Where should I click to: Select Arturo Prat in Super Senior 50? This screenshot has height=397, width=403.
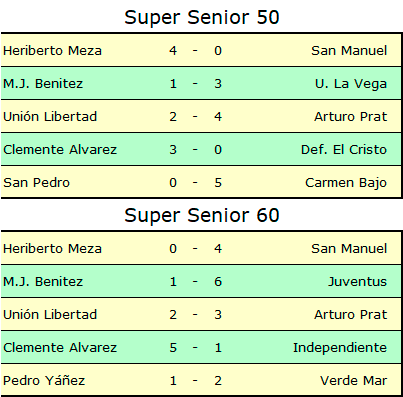351,117
